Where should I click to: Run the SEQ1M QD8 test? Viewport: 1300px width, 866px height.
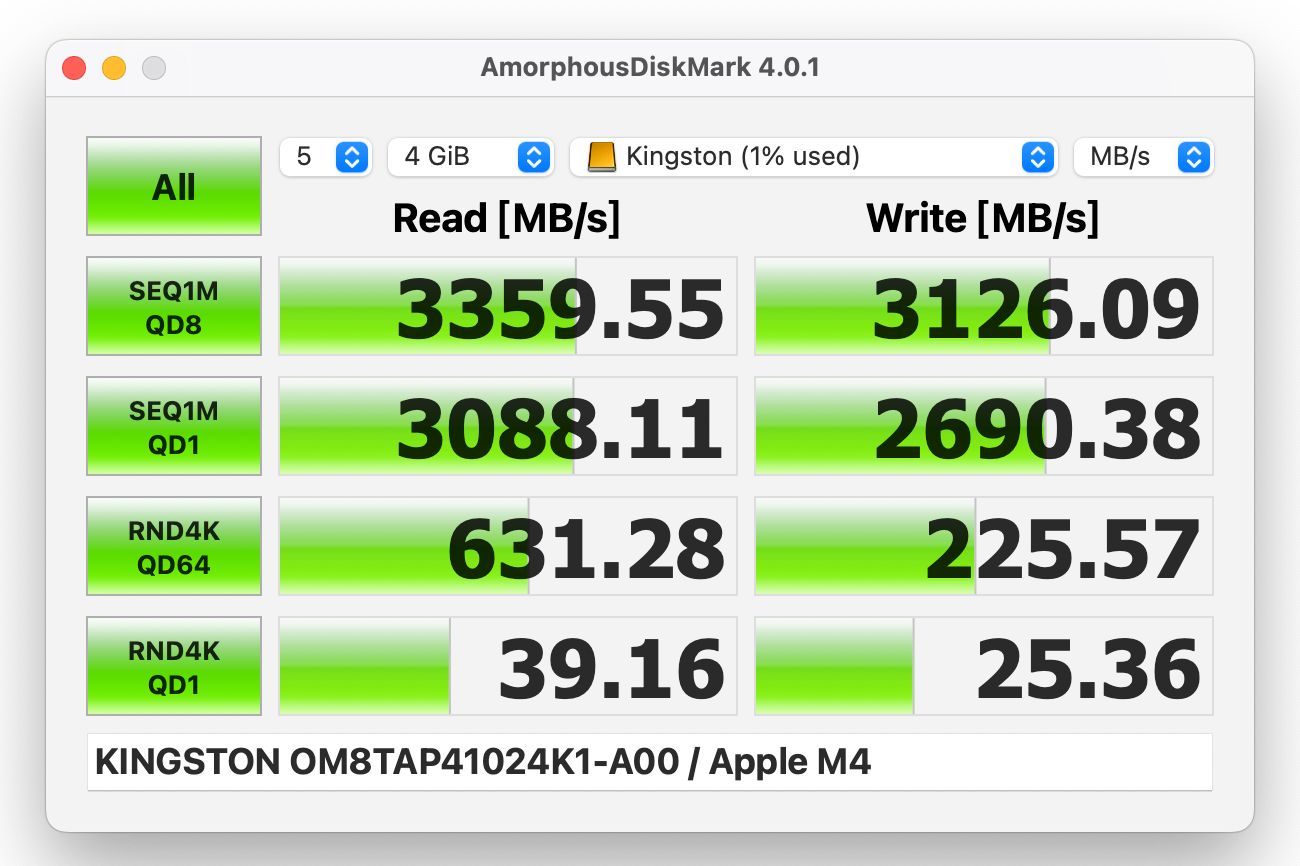point(174,306)
